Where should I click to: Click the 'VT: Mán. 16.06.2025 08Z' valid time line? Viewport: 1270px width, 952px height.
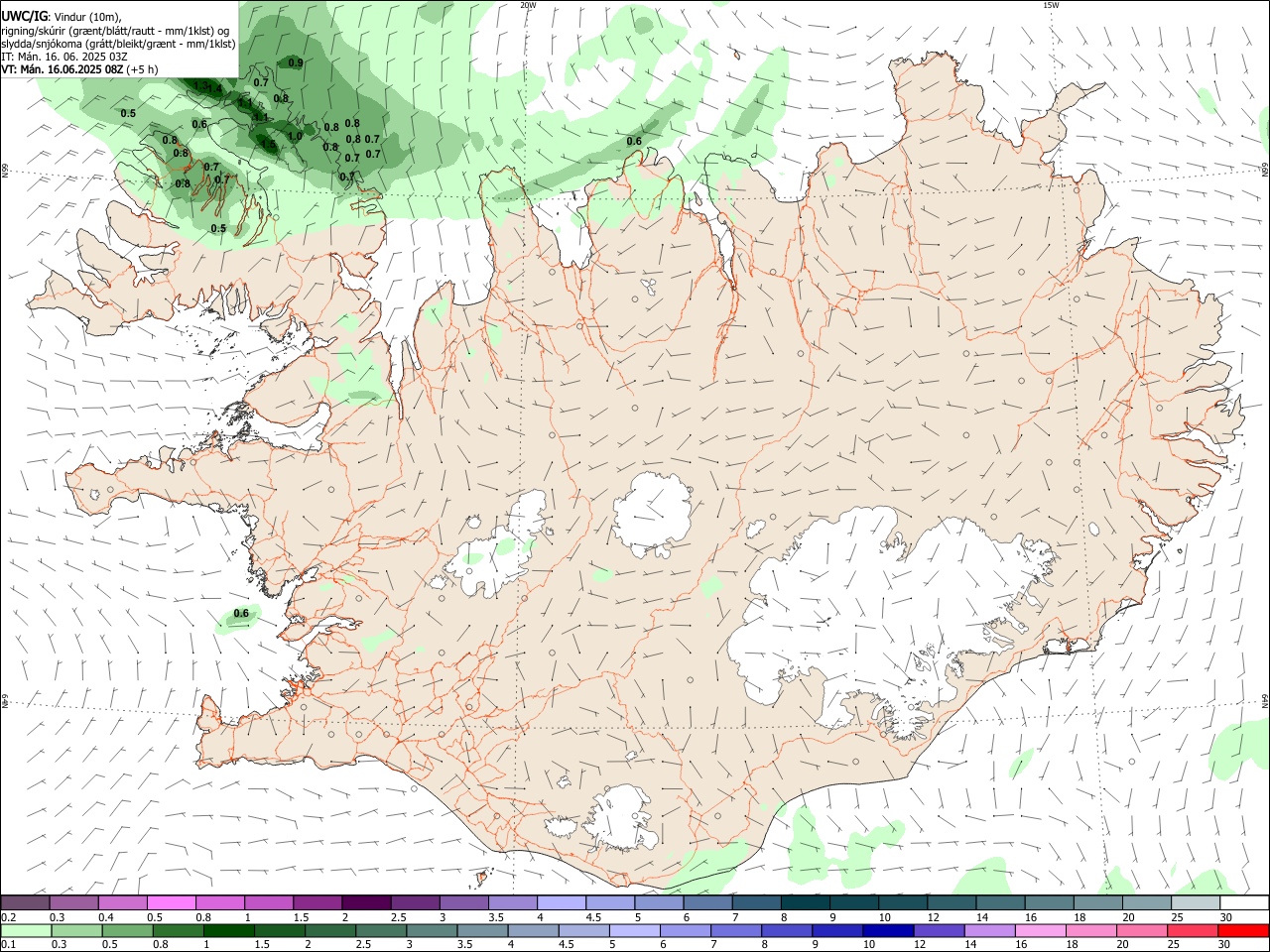pos(62,69)
